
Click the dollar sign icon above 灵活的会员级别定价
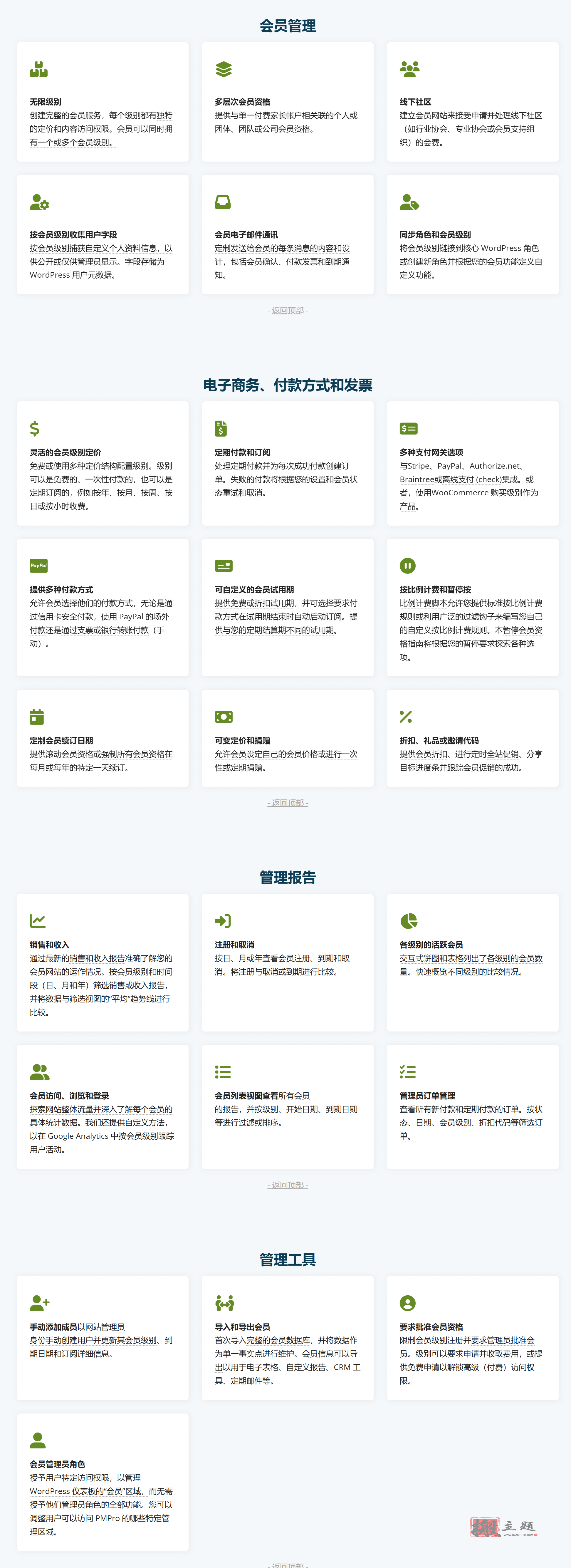(x=35, y=429)
